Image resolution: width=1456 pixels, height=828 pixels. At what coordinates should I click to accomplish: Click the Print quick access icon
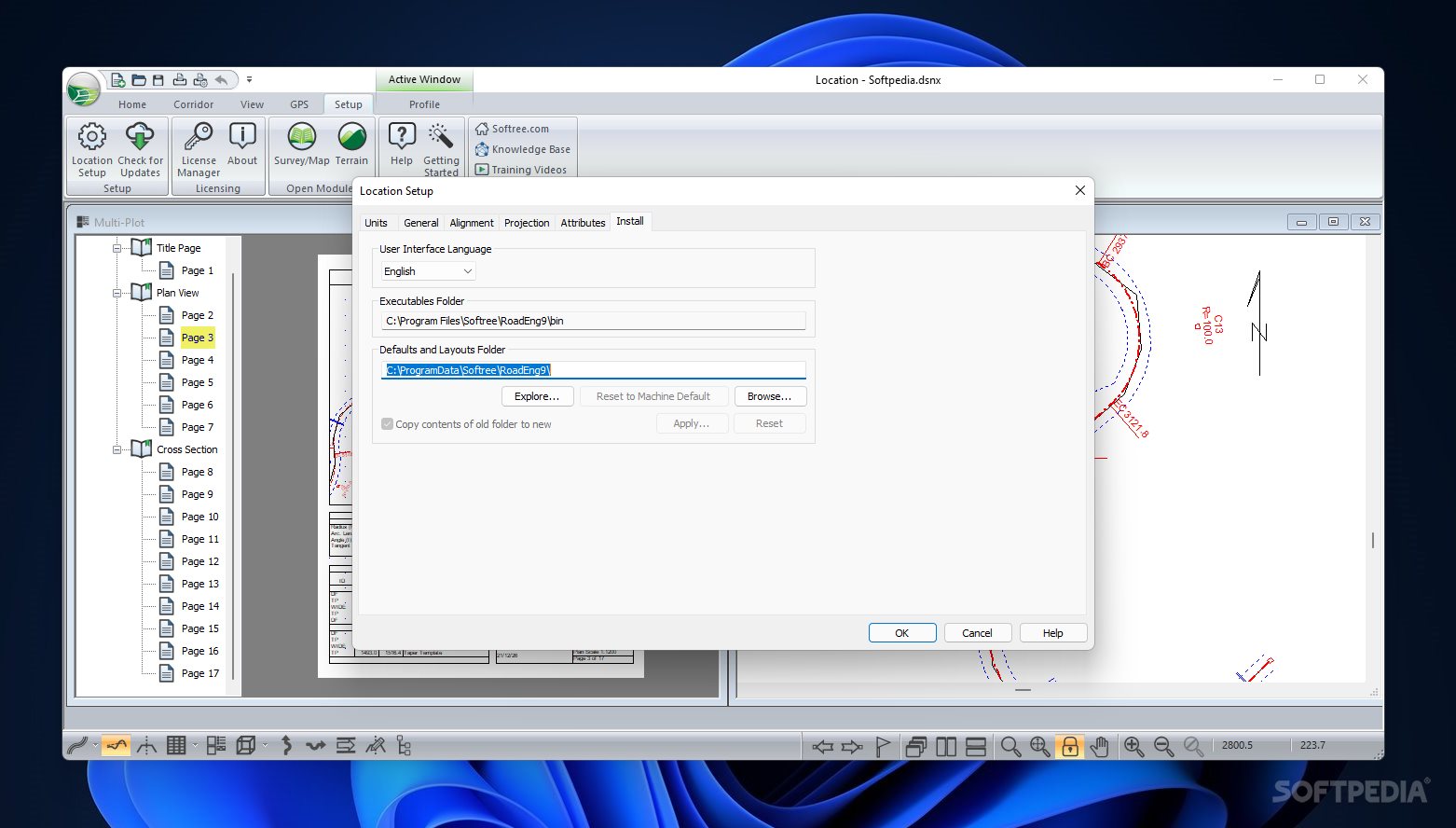(x=179, y=80)
